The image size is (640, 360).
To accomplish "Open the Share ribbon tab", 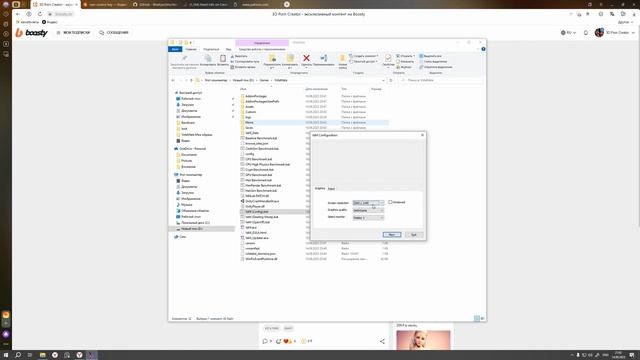I will [x=211, y=49].
